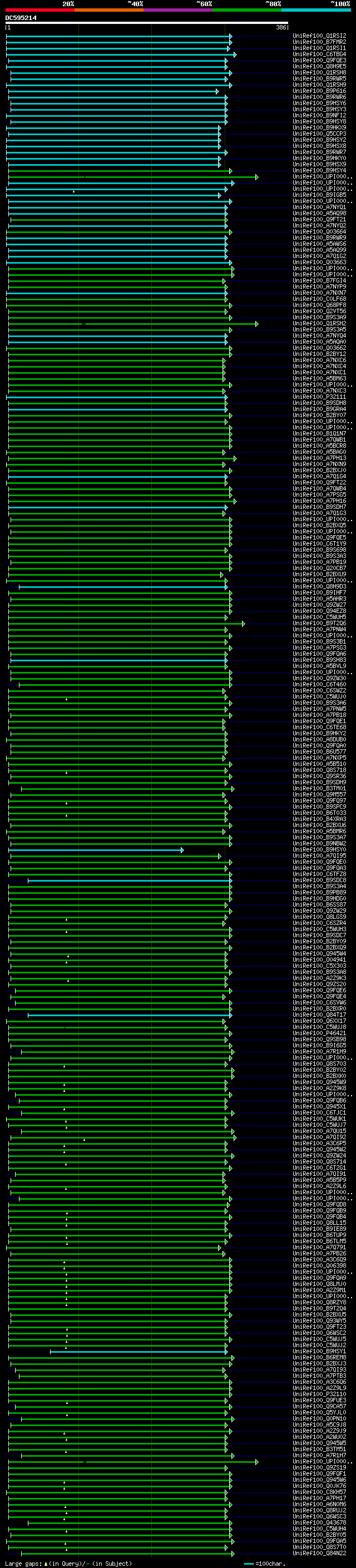
Task: Select label UniRef100_Q5CCP3
Action: click(319, 134)
